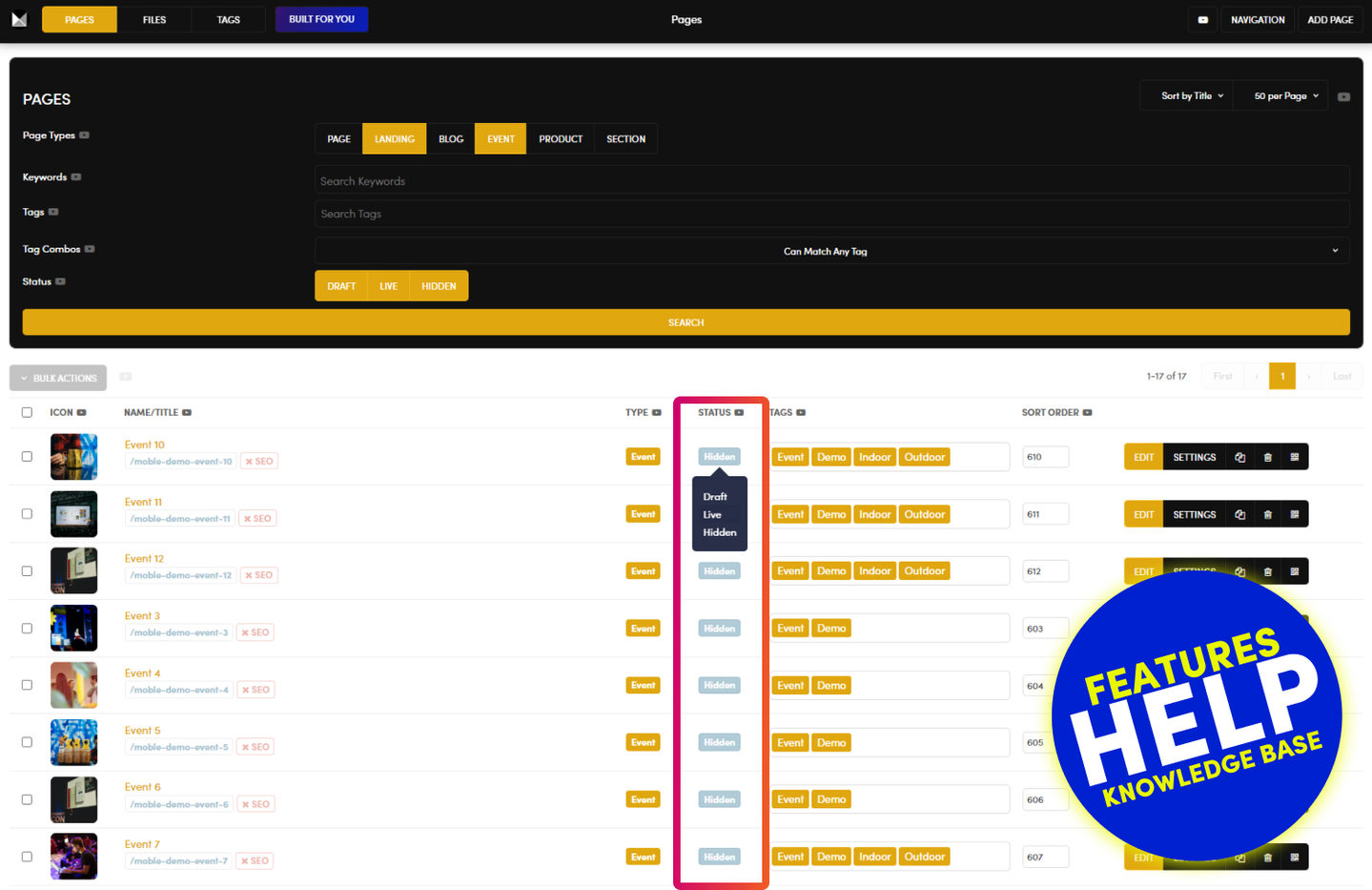The height and width of the screenshot is (890, 1372).
Task: Click the help video icon beside Page Types
Action: pos(84,135)
